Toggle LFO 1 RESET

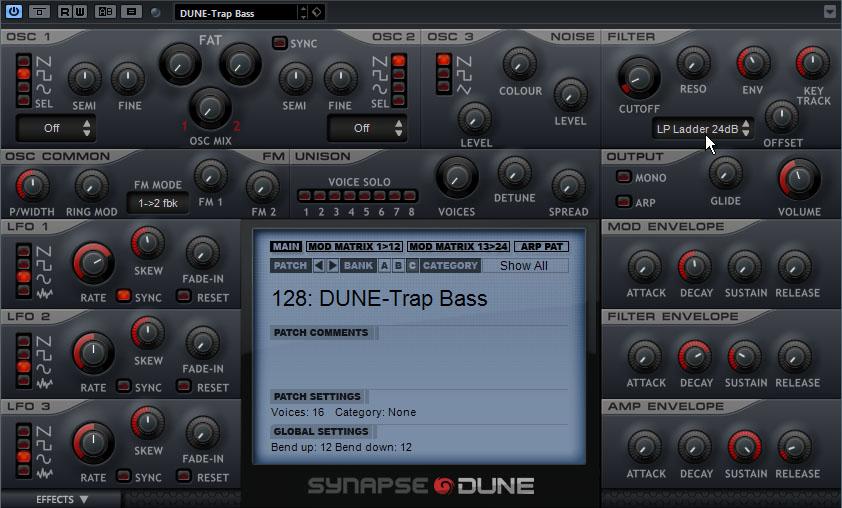(x=184, y=296)
